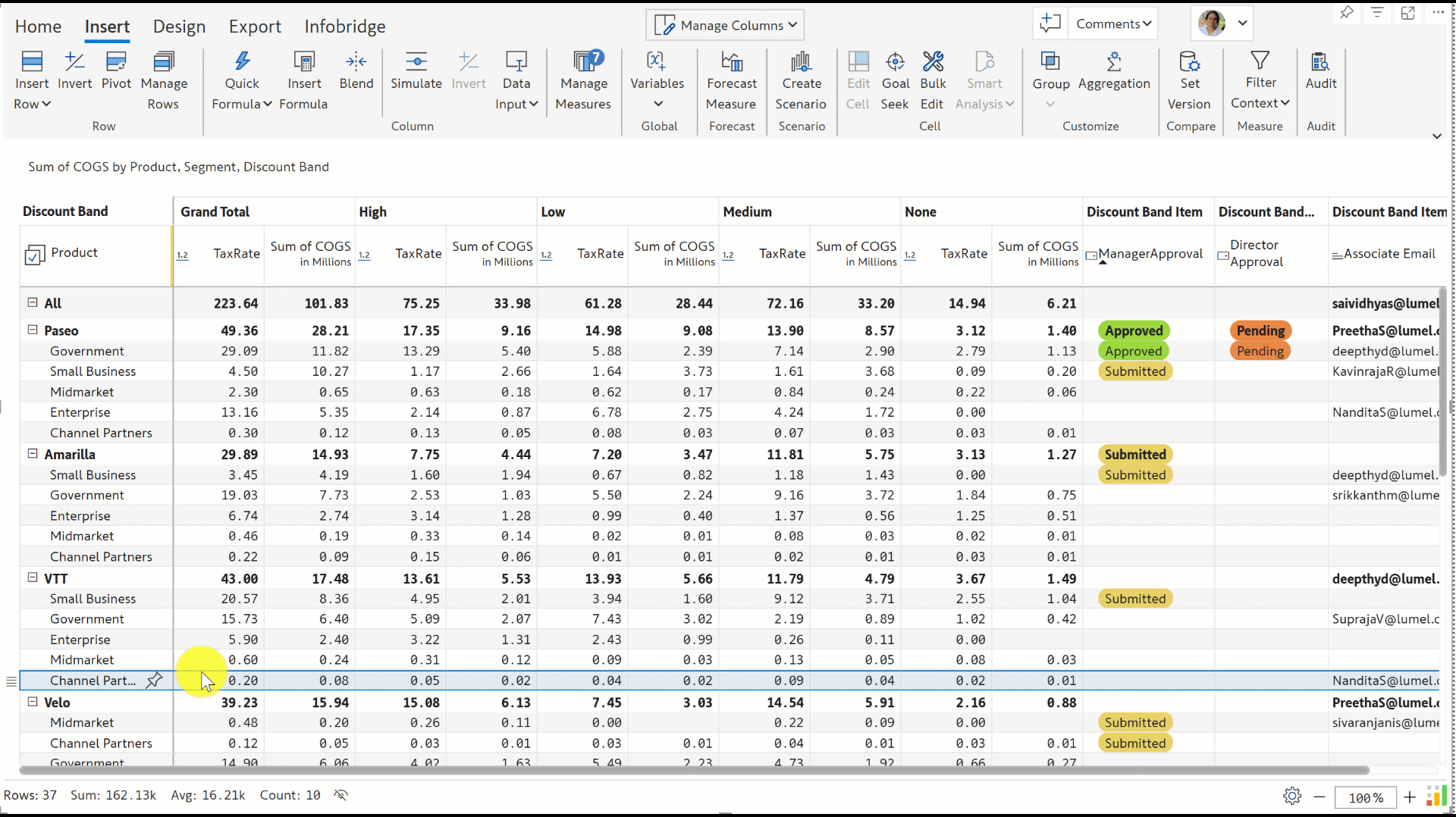Toggle the hidden-eye icon in status bar
The height and width of the screenshot is (817, 1456).
pyautogui.click(x=341, y=795)
